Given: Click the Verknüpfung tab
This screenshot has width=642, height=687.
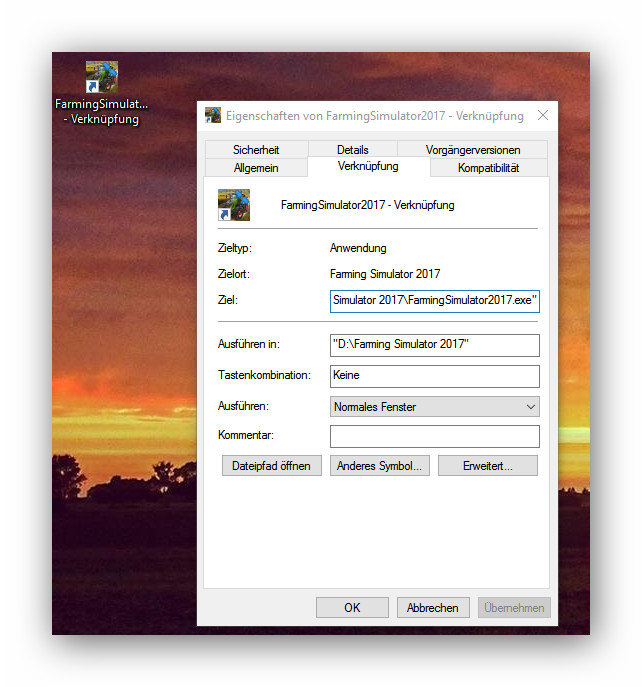Looking at the screenshot, I should coord(368,166).
